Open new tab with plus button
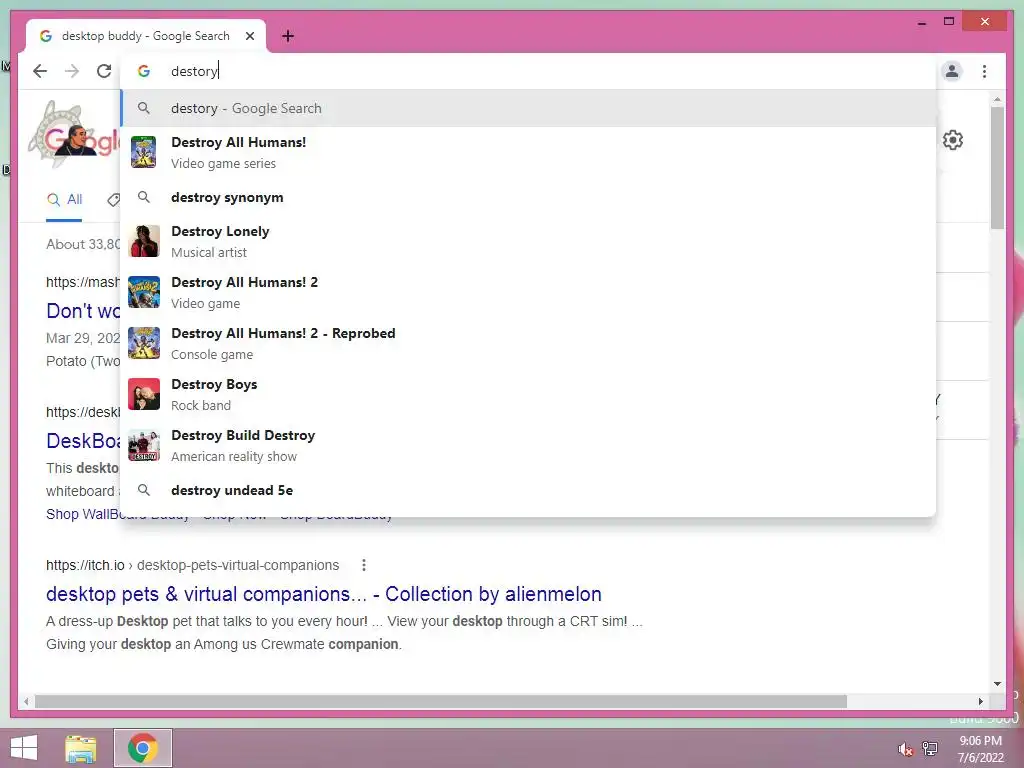1024x768 pixels. click(288, 36)
